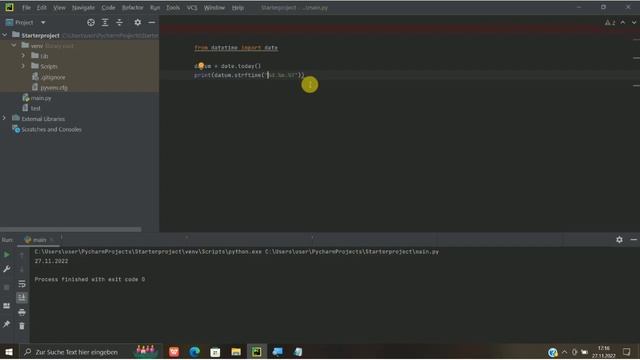Screen dimensions: 640x360
Task: Navigate up the stack trace arrow
Action: (22, 255)
